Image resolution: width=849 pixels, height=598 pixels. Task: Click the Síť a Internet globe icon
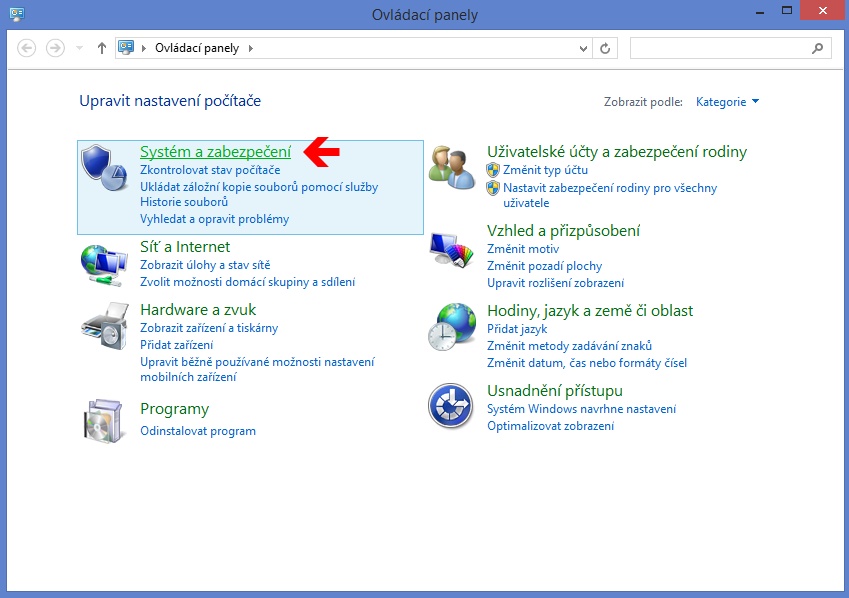pos(104,264)
